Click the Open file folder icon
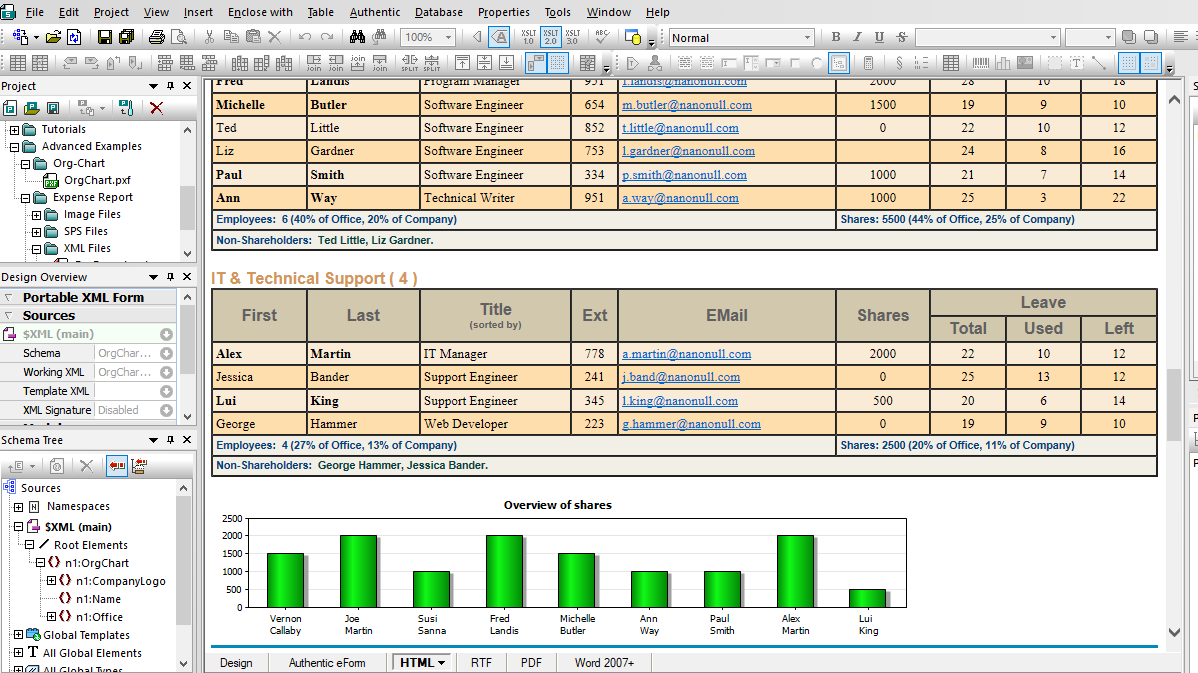This screenshot has height=673, width=1198. (52, 37)
